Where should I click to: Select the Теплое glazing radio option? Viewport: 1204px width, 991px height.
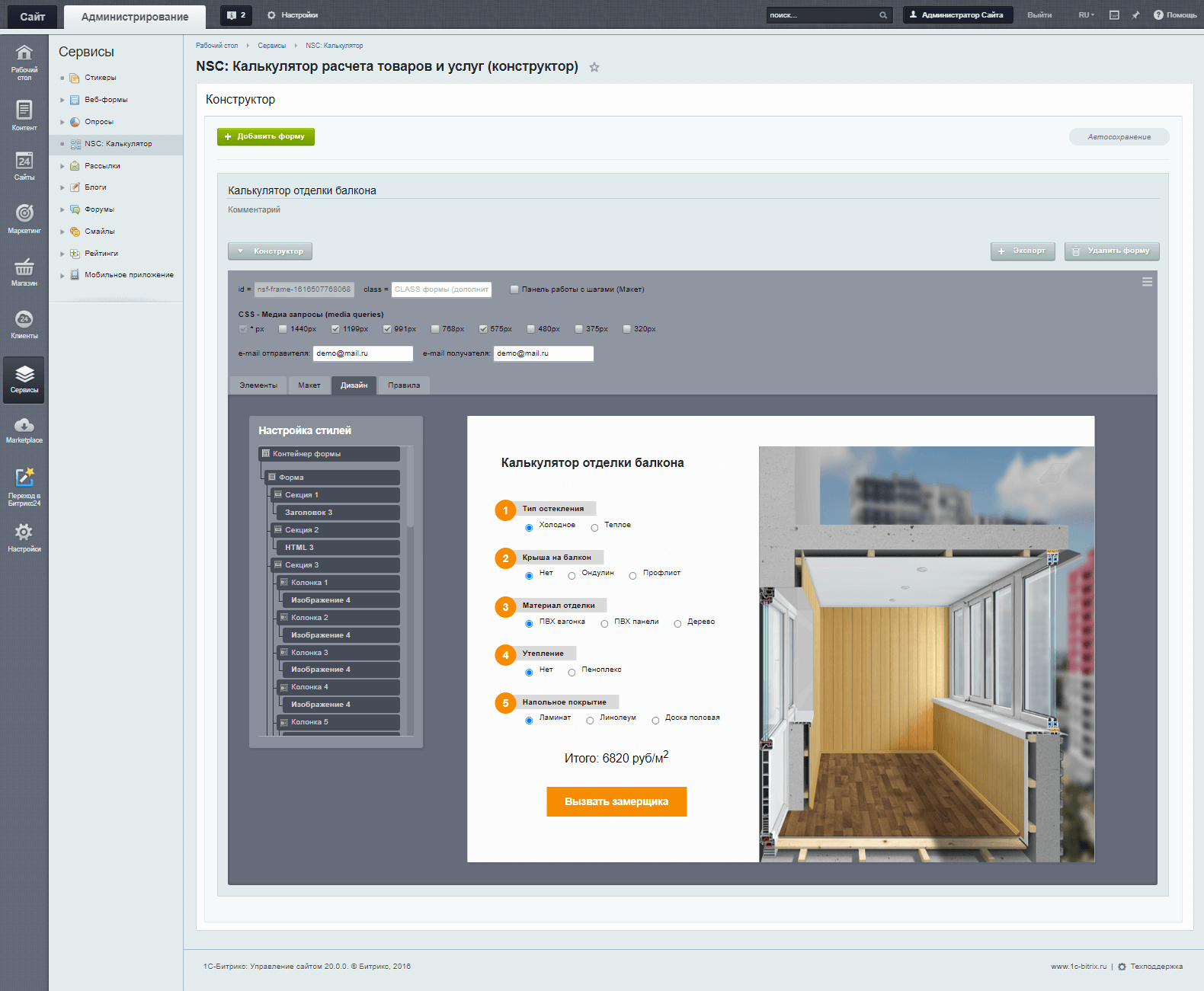594,528
